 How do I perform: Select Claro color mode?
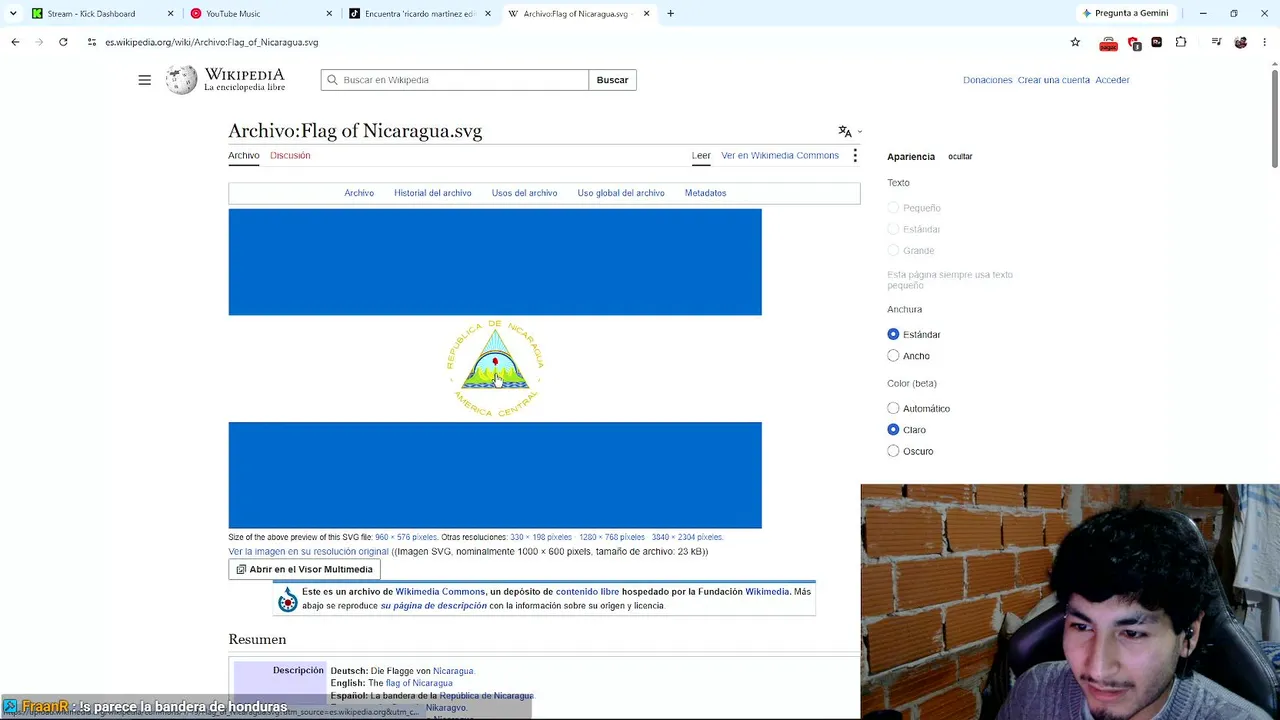pos(893,430)
